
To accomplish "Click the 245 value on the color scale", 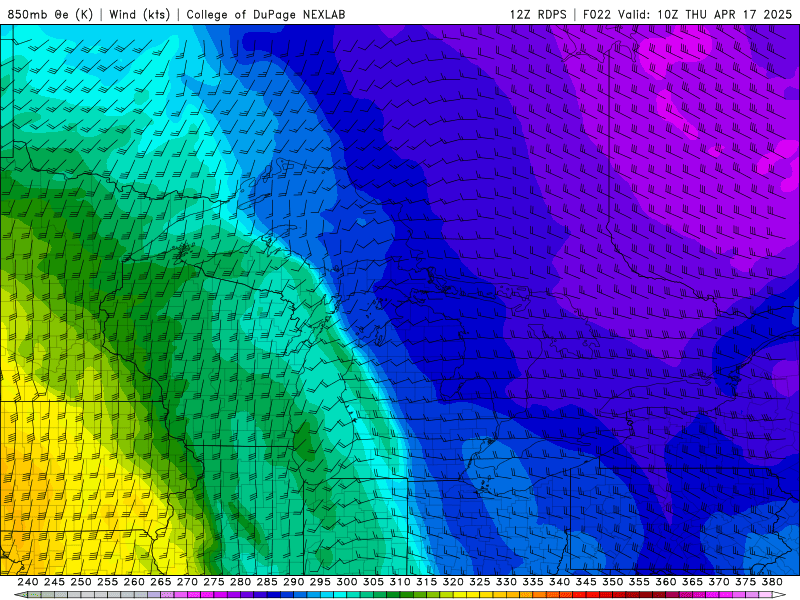I will click(54, 582).
